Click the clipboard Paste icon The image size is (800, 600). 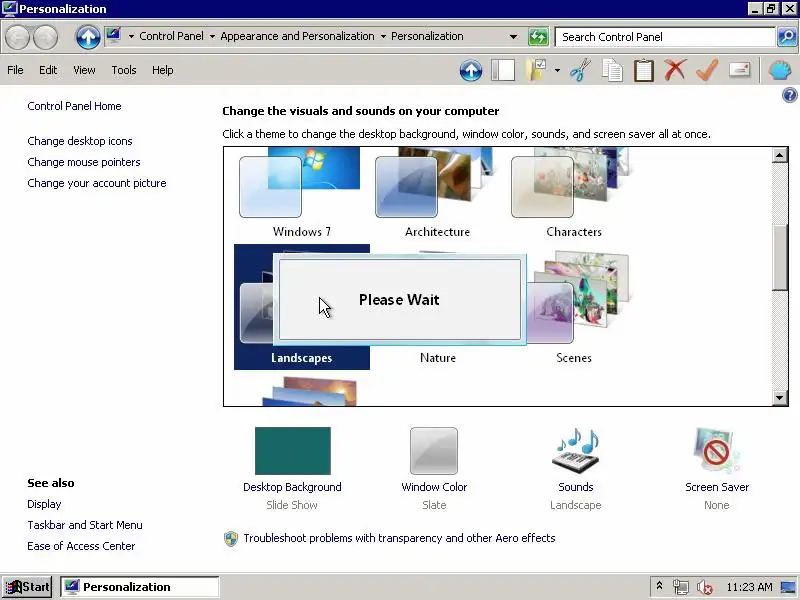(644, 70)
